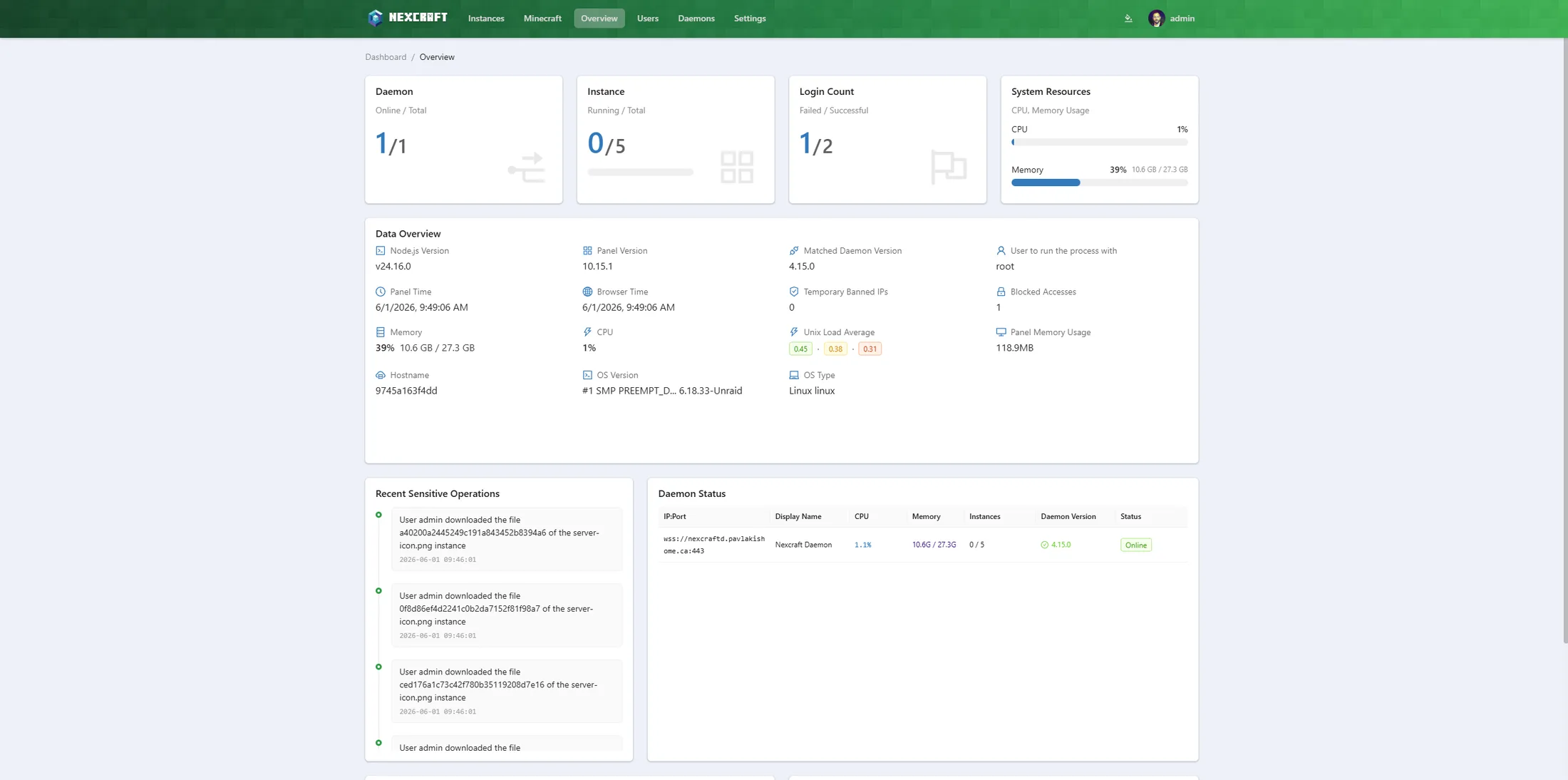The image size is (1568, 780).
Task: Click the Matched Daemon Version link icon
Action: point(794,251)
